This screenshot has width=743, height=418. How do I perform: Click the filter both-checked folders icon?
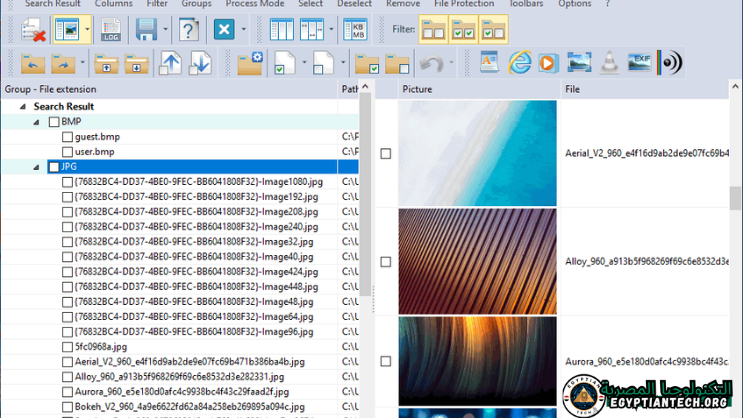point(463,29)
